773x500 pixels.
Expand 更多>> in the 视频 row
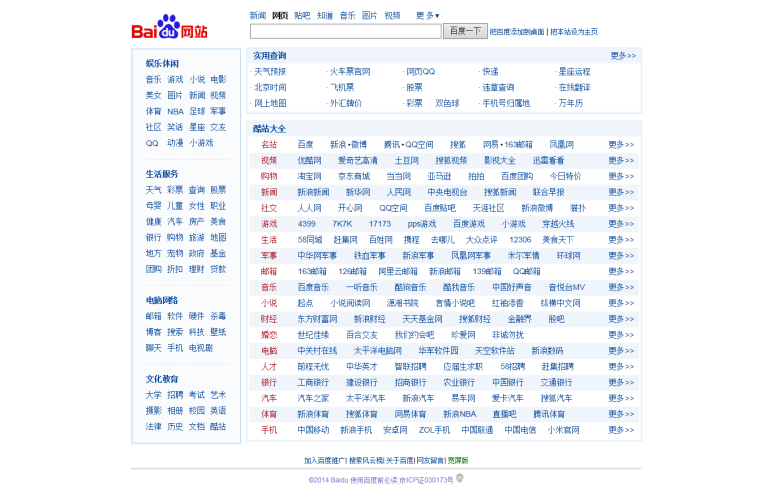click(621, 160)
